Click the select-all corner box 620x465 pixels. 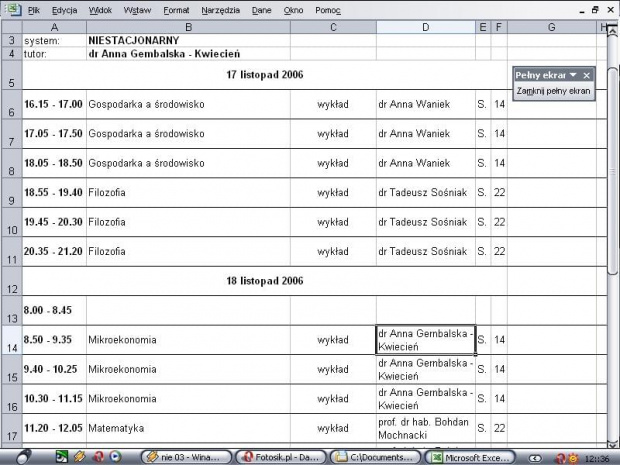(11, 27)
